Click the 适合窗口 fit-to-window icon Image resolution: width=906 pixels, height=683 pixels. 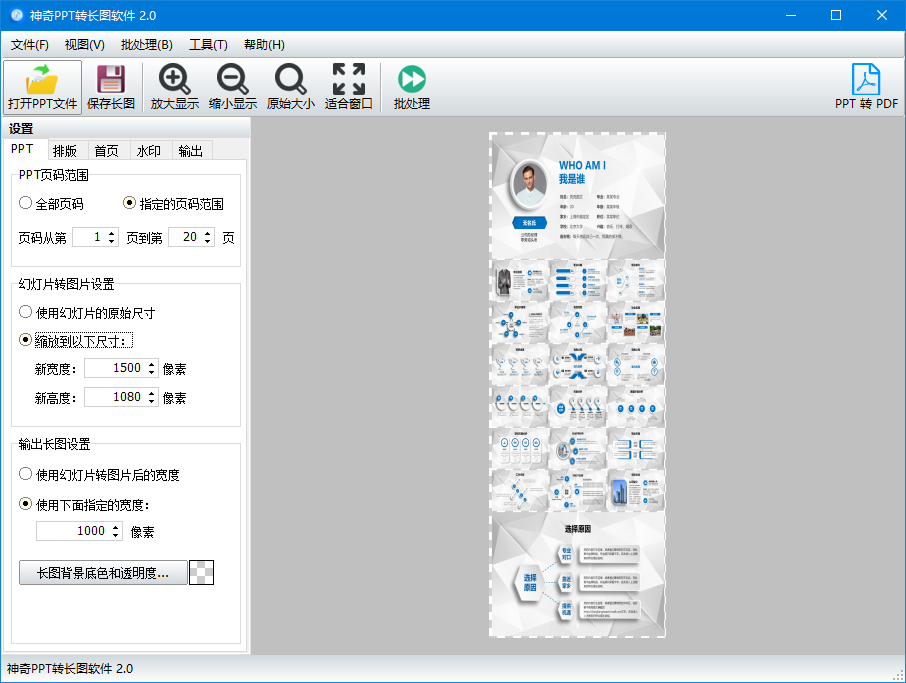tap(348, 85)
